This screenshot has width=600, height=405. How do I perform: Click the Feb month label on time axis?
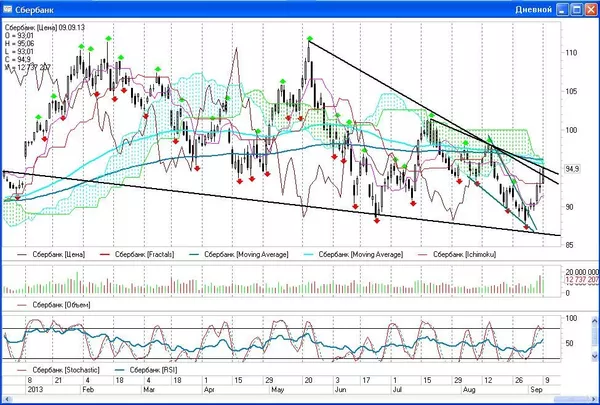click(x=88, y=390)
